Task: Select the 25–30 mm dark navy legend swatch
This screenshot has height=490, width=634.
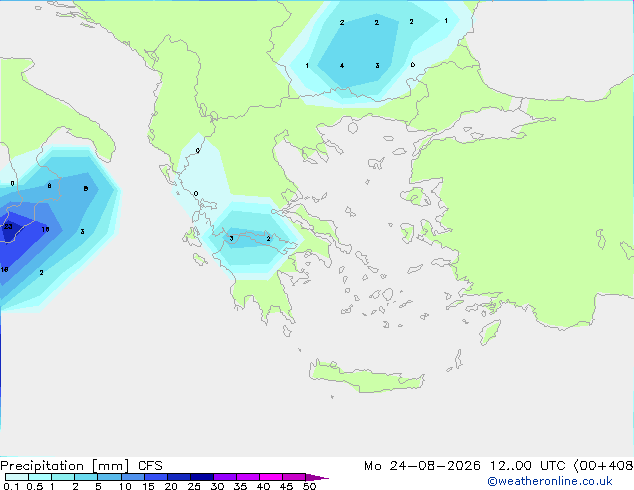Action: [201, 477]
